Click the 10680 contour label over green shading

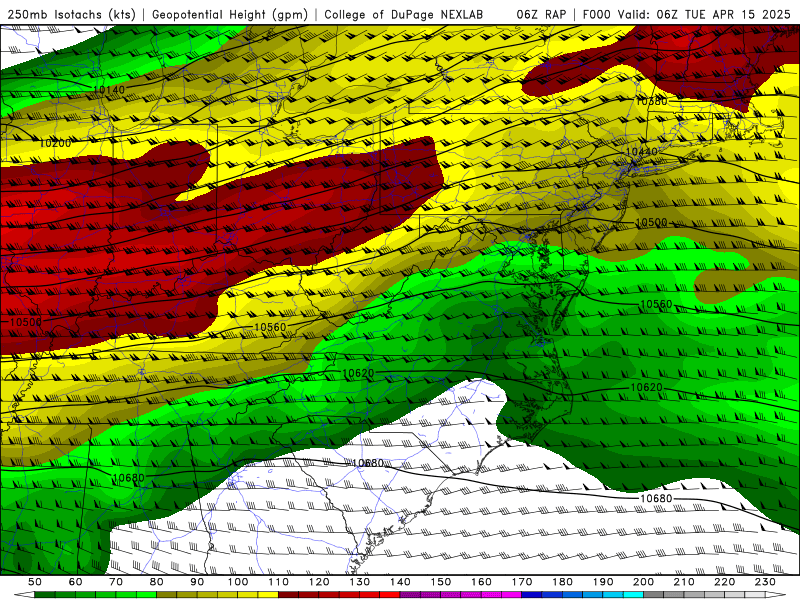pyautogui.click(x=128, y=478)
